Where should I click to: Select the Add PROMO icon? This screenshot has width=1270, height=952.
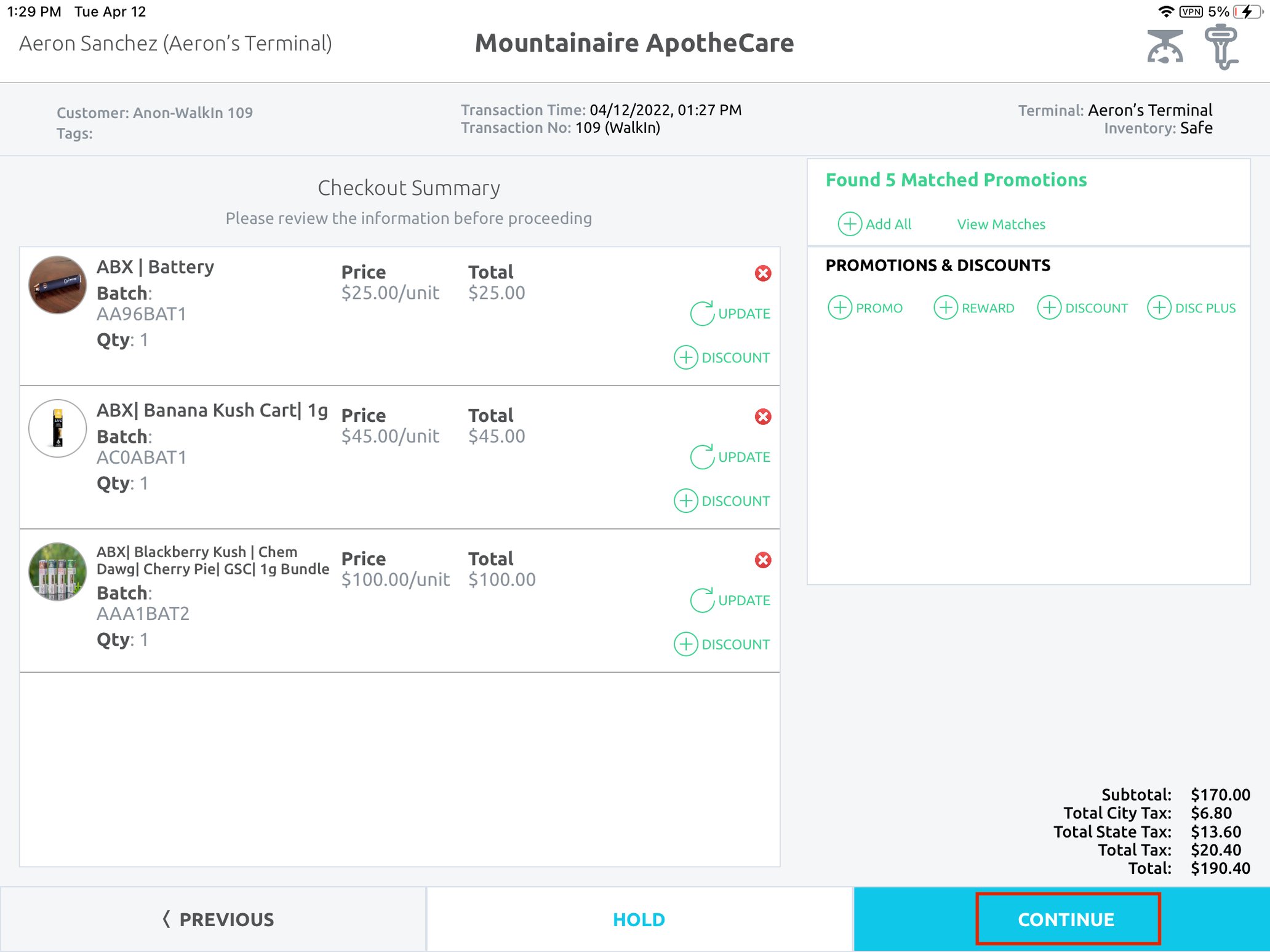[x=840, y=307]
